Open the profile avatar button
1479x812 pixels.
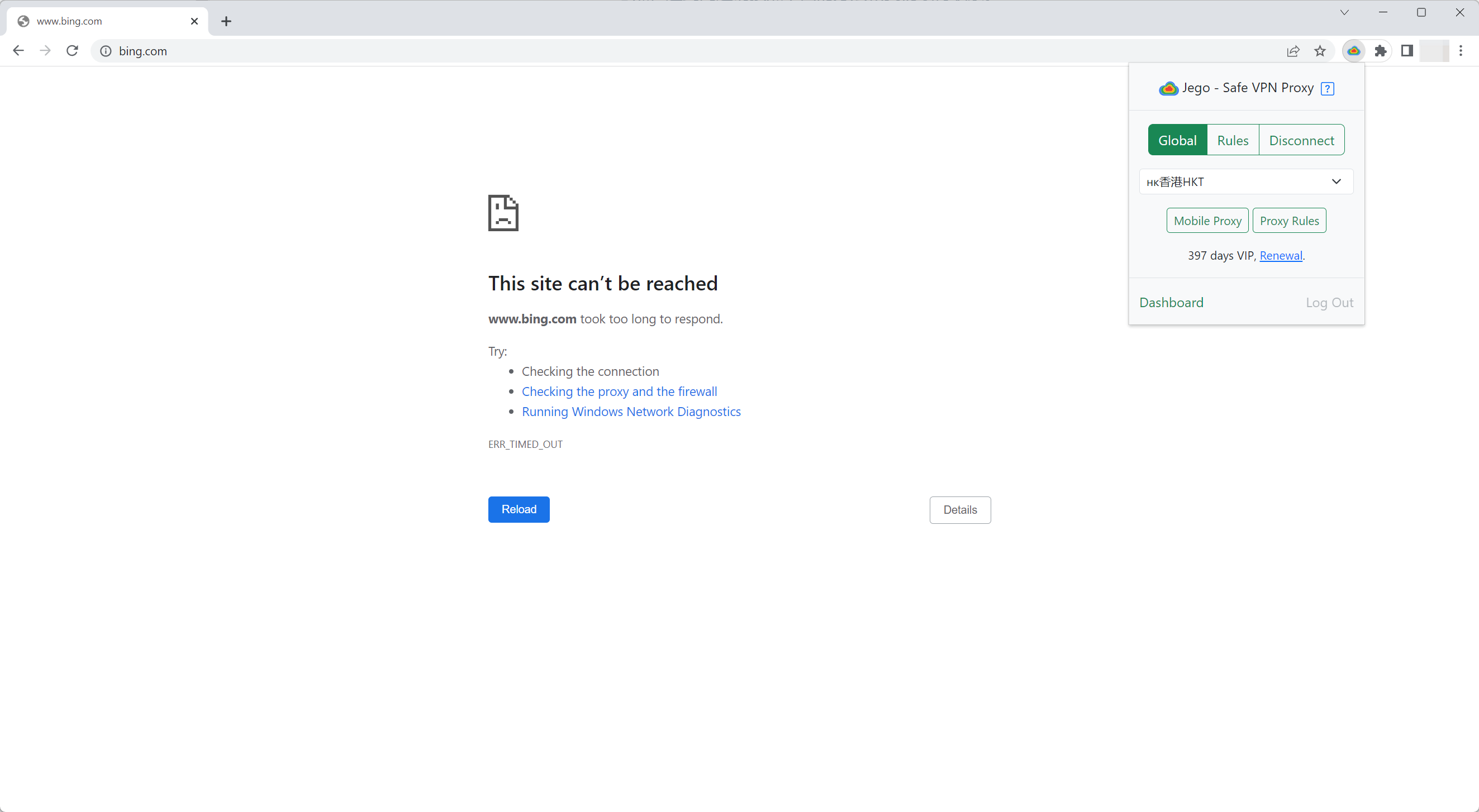[x=1434, y=51]
